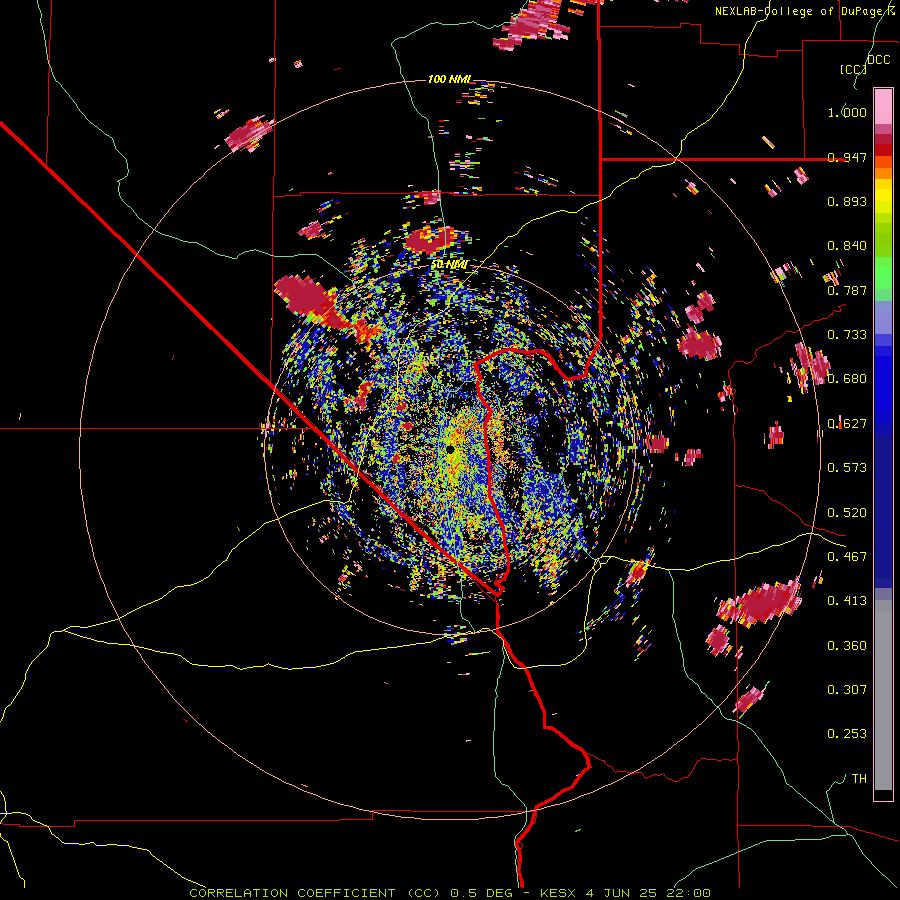Click the [CC] legend heading

coord(853,69)
